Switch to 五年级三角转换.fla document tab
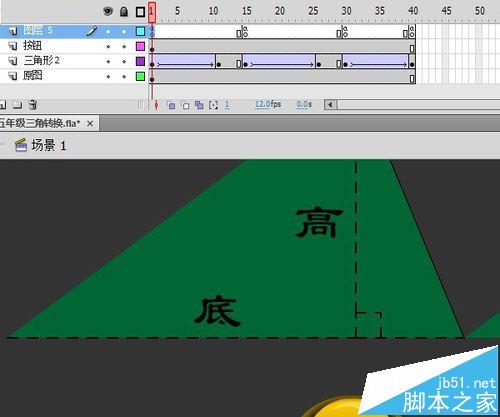Image resolution: width=500 pixels, height=417 pixels. pos(40,123)
